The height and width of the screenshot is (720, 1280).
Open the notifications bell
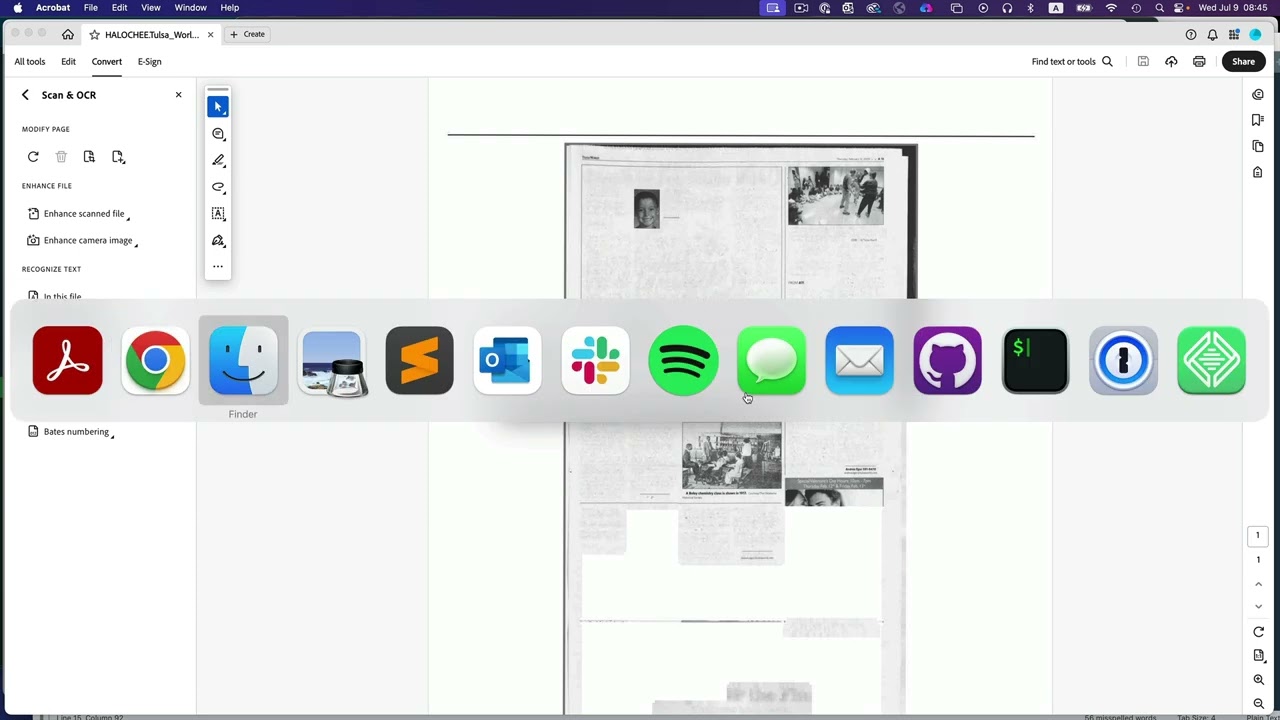coord(1212,34)
